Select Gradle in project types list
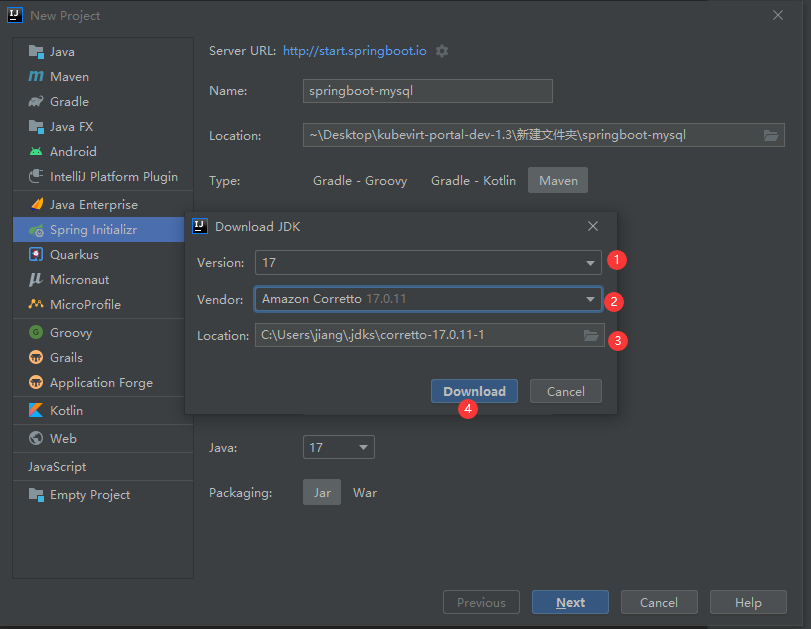 (x=103, y=101)
